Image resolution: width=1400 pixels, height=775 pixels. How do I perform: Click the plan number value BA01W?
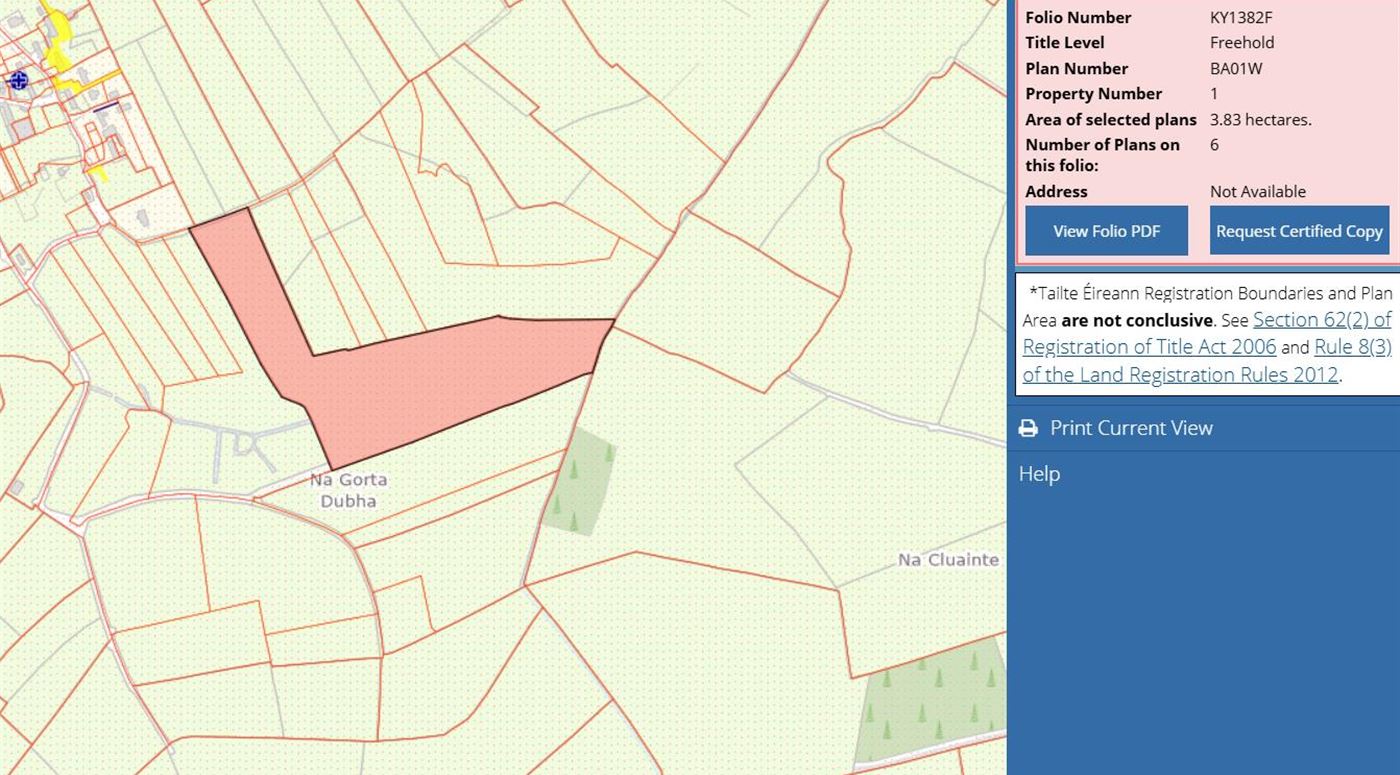point(1237,68)
